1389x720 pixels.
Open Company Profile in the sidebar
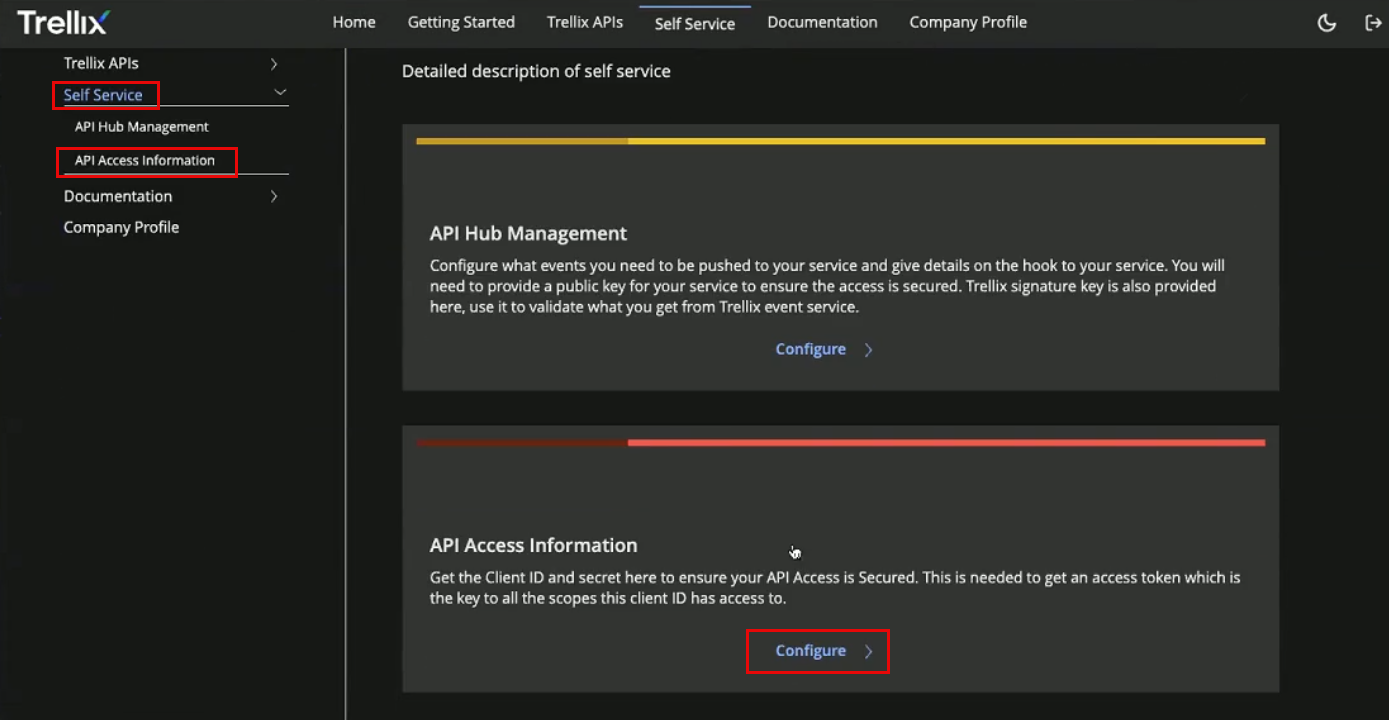(x=121, y=227)
